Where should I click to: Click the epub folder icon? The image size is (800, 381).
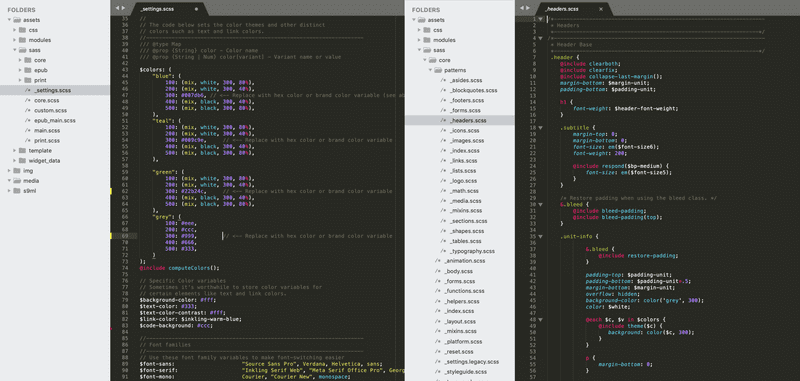[28, 70]
